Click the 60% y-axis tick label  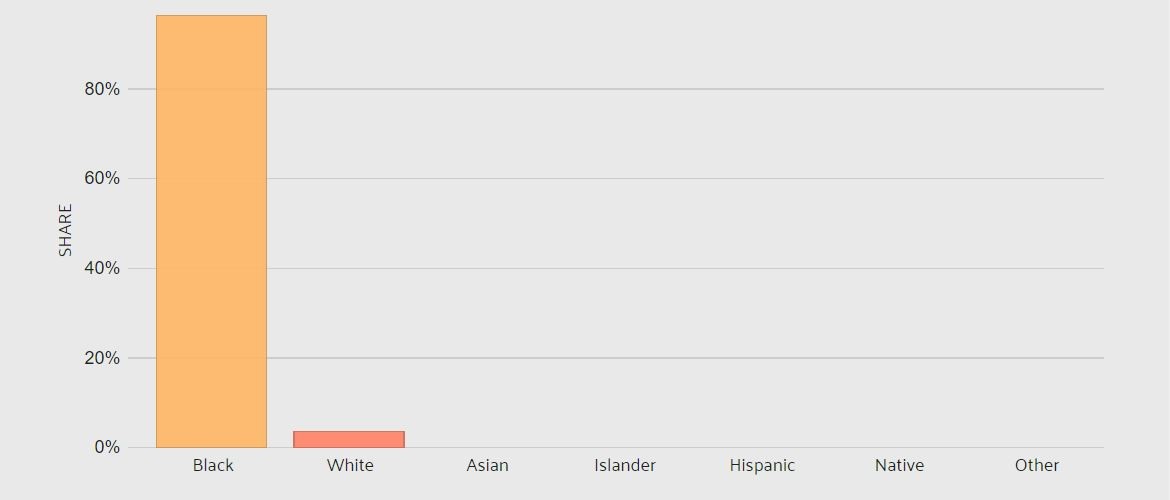[102, 178]
